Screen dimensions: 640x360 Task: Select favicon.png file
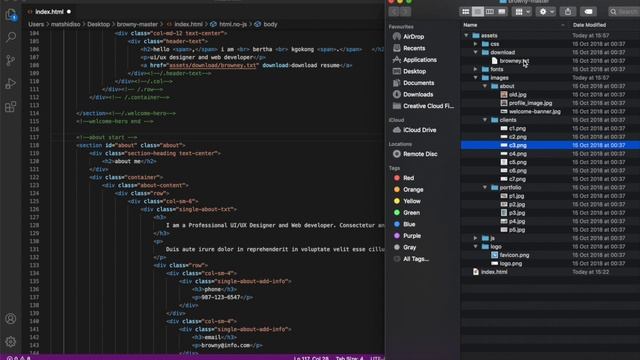click(514, 255)
